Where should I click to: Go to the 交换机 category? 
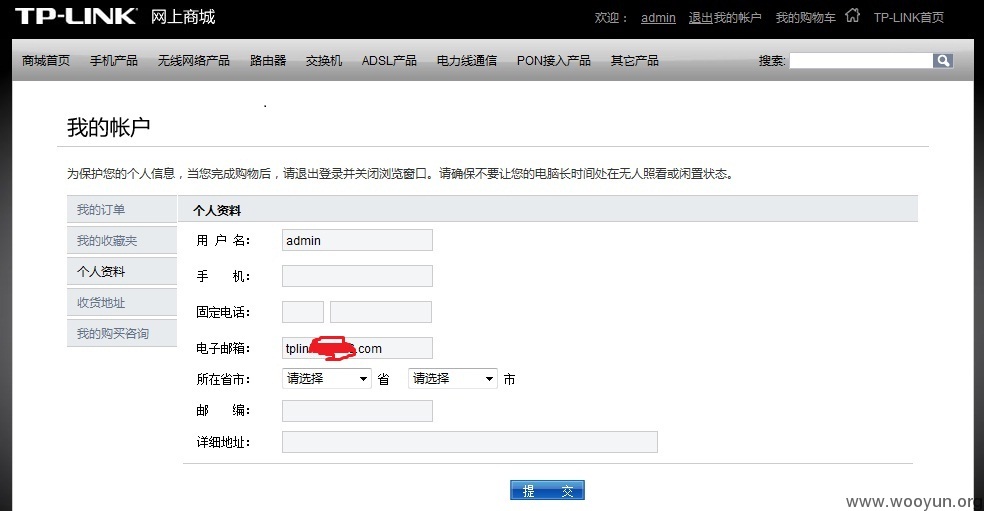(x=324, y=60)
